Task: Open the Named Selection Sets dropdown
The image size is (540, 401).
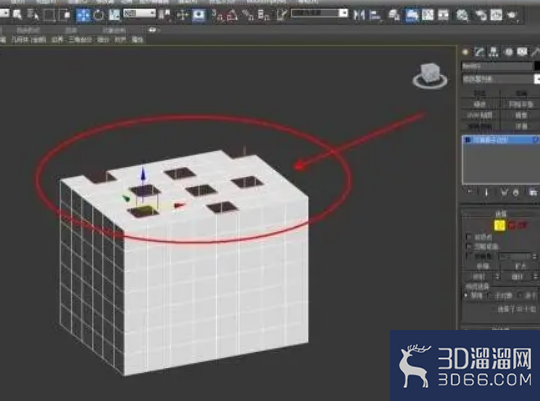Action: click(x=320, y=13)
